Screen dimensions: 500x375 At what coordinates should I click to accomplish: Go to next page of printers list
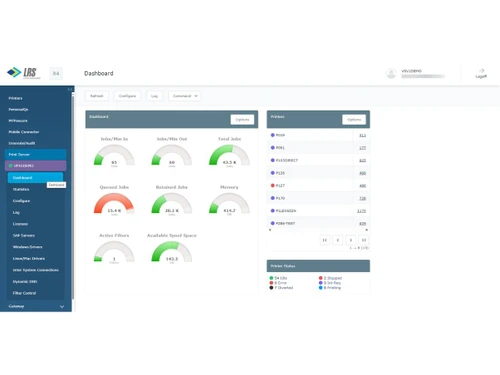[x=351, y=240]
